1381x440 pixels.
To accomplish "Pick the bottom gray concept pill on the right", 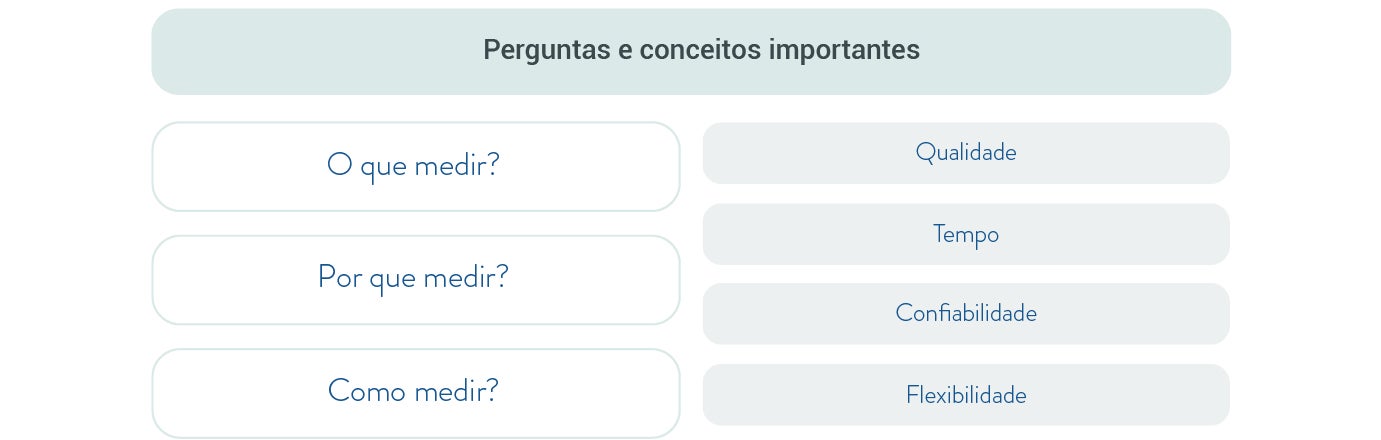I will tap(966, 395).
